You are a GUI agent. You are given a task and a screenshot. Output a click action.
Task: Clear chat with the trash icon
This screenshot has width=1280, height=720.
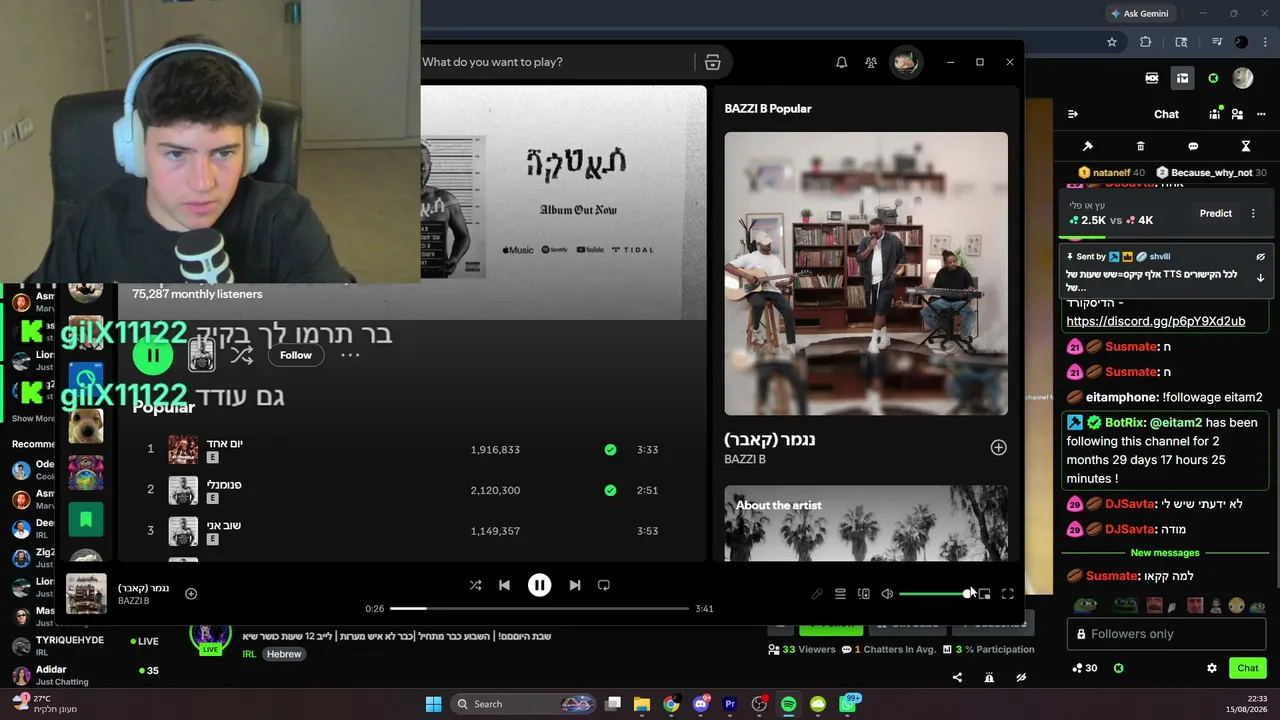pyautogui.click(x=1140, y=146)
